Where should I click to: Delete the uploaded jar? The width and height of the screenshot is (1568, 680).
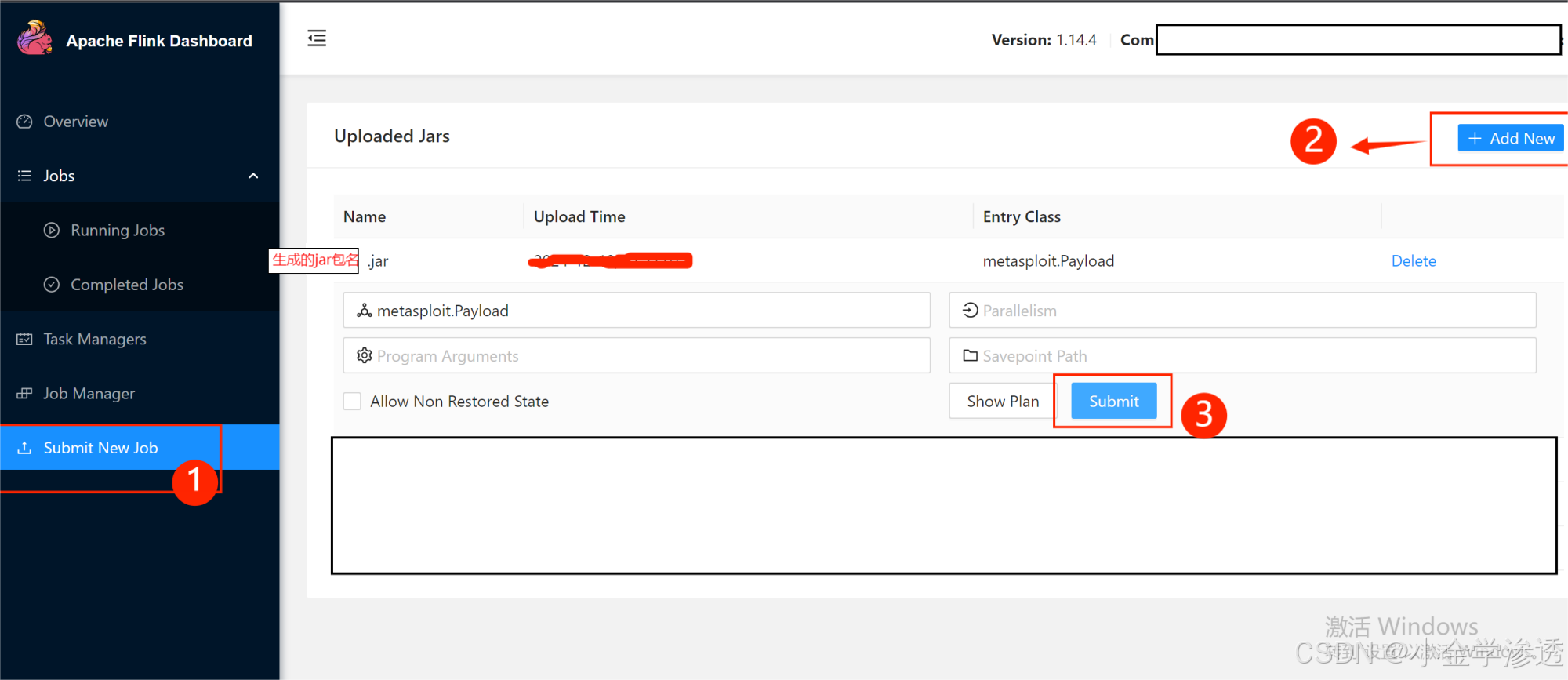tap(1414, 260)
